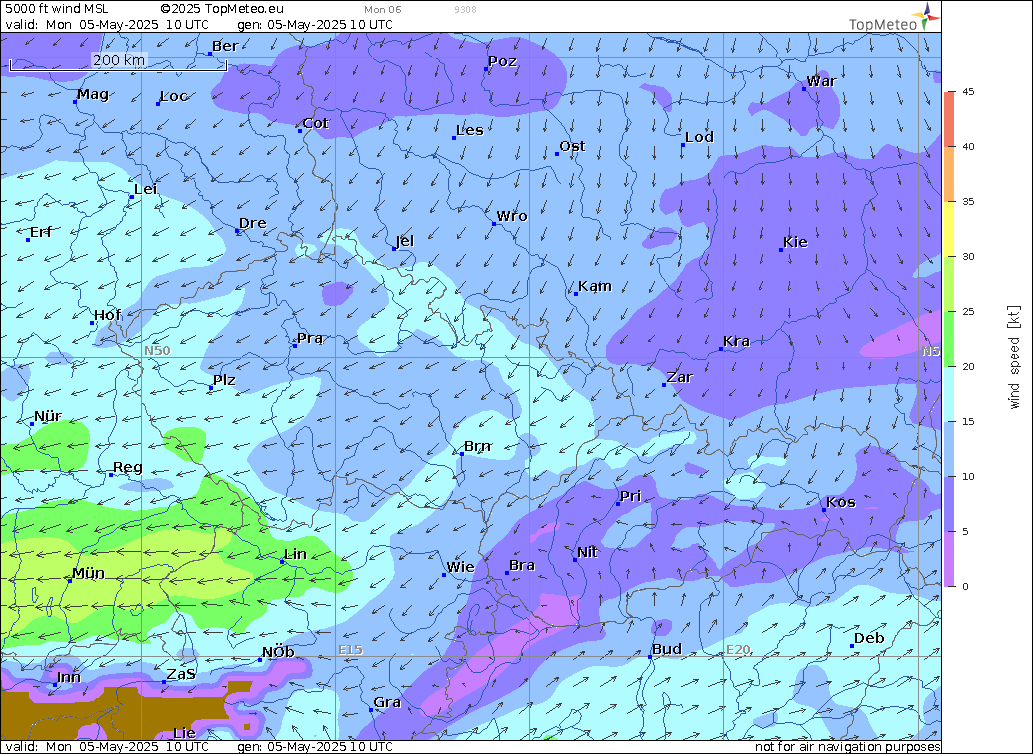Select the grey 'Mon 06' label
The image size is (1033, 754).
tap(382, 9)
